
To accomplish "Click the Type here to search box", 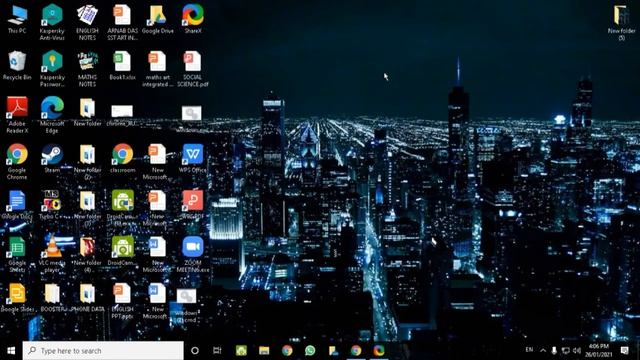I will (x=103, y=351).
